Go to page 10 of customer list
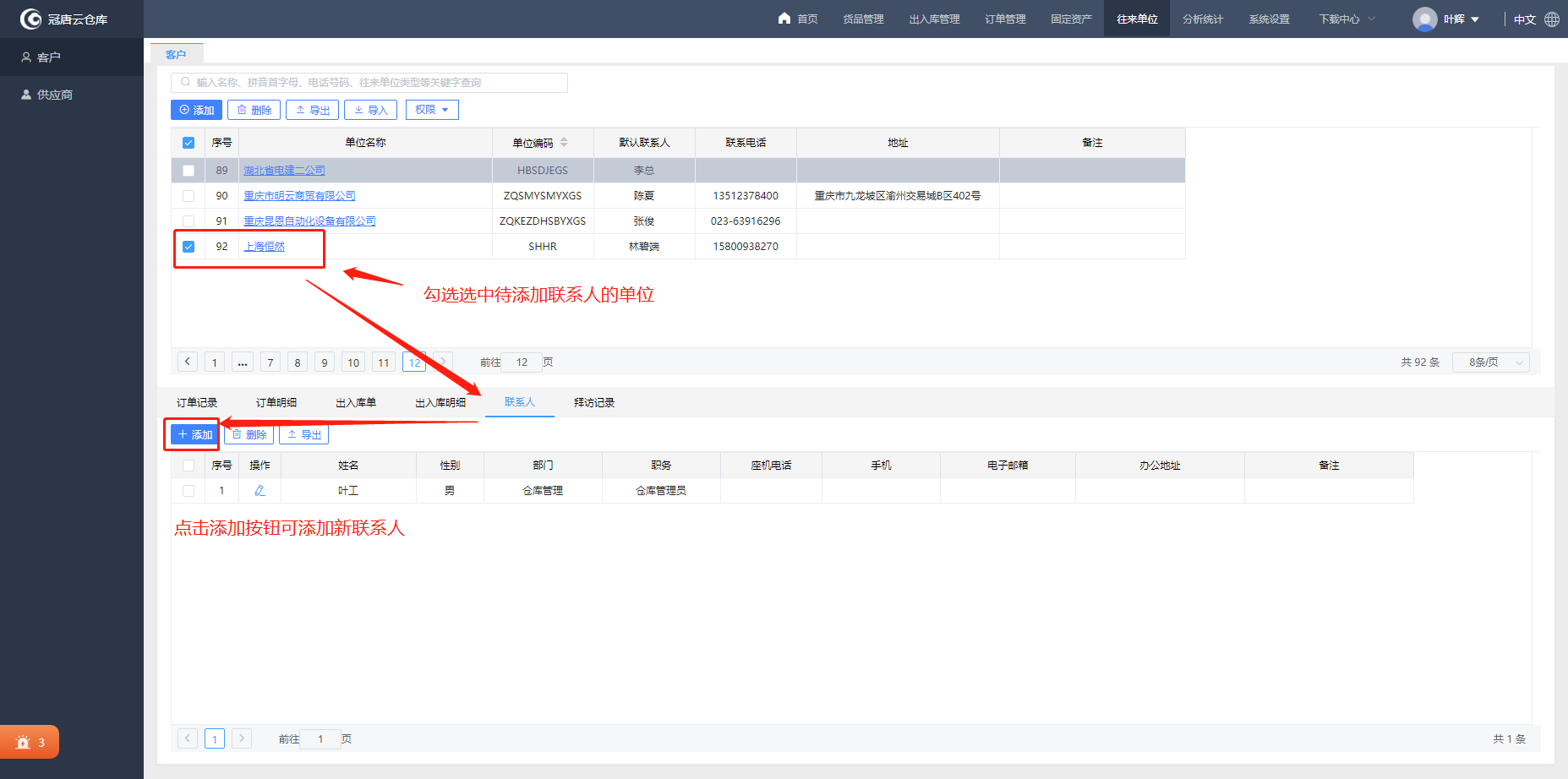This screenshot has height=779, width=1568. 353,362
